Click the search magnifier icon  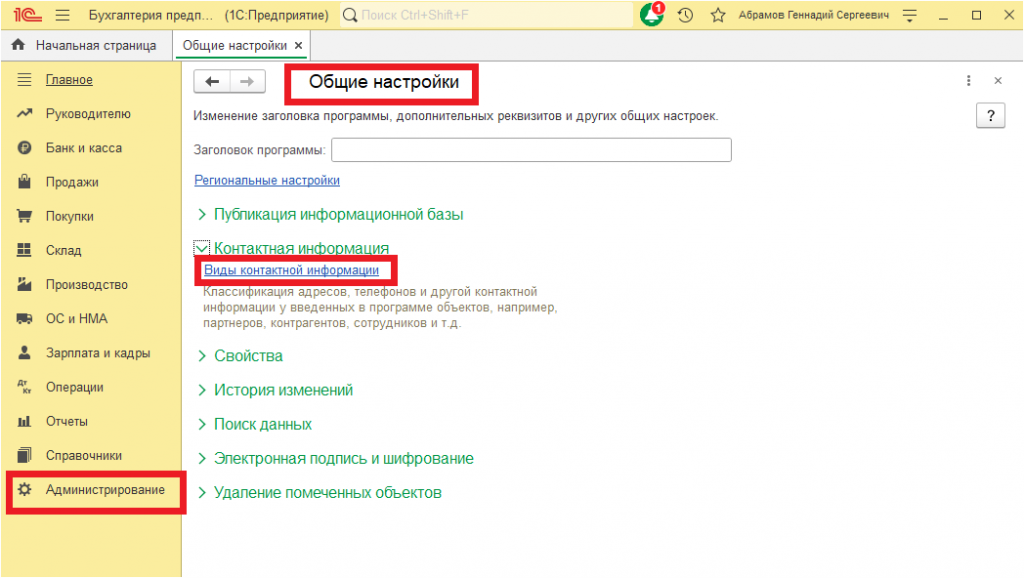coord(350,14)
